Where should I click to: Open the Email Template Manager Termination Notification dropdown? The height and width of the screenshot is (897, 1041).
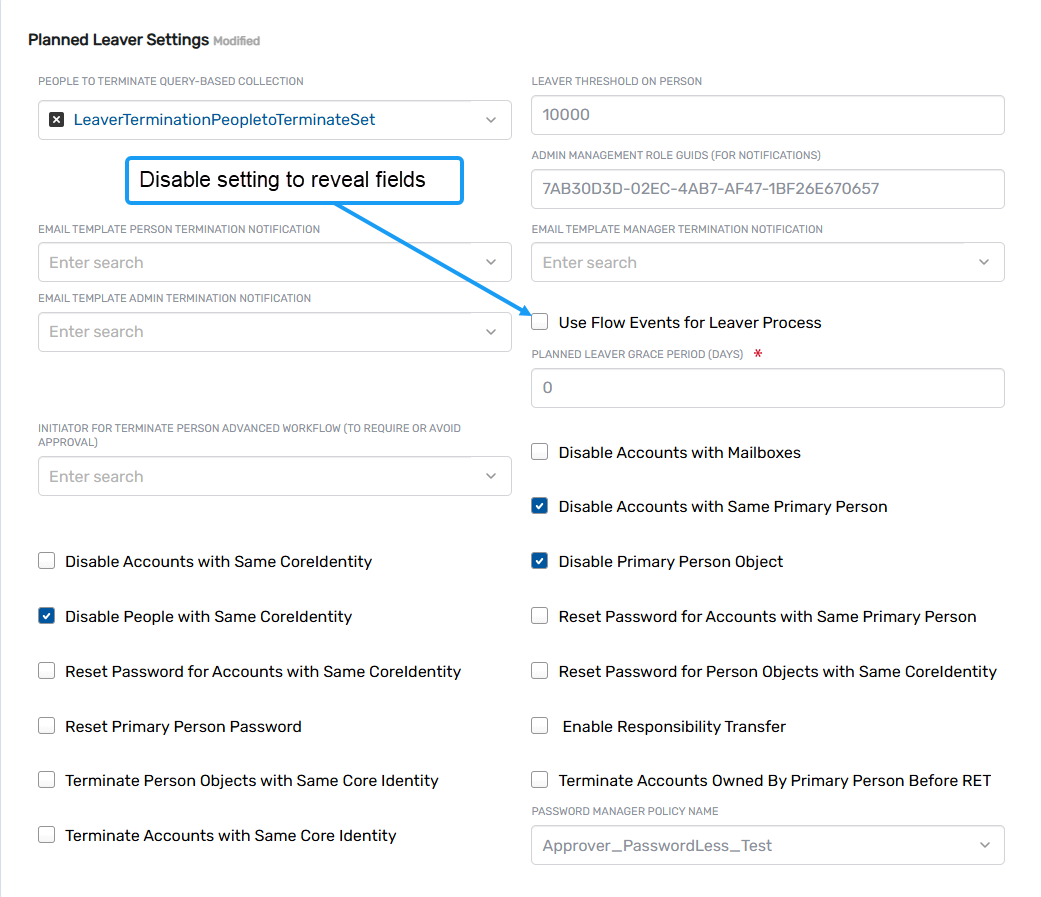[x=985, y=262]
